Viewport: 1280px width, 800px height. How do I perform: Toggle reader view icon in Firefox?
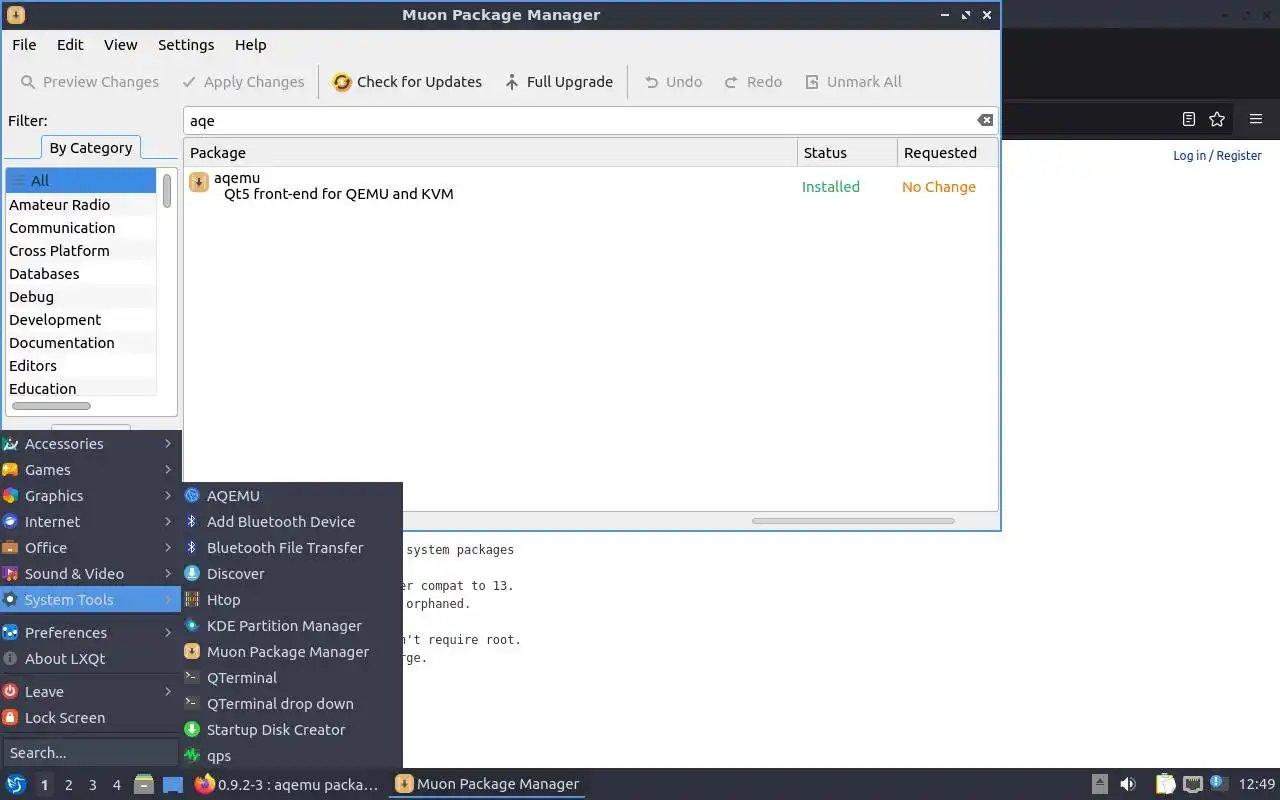point(1188,119)
